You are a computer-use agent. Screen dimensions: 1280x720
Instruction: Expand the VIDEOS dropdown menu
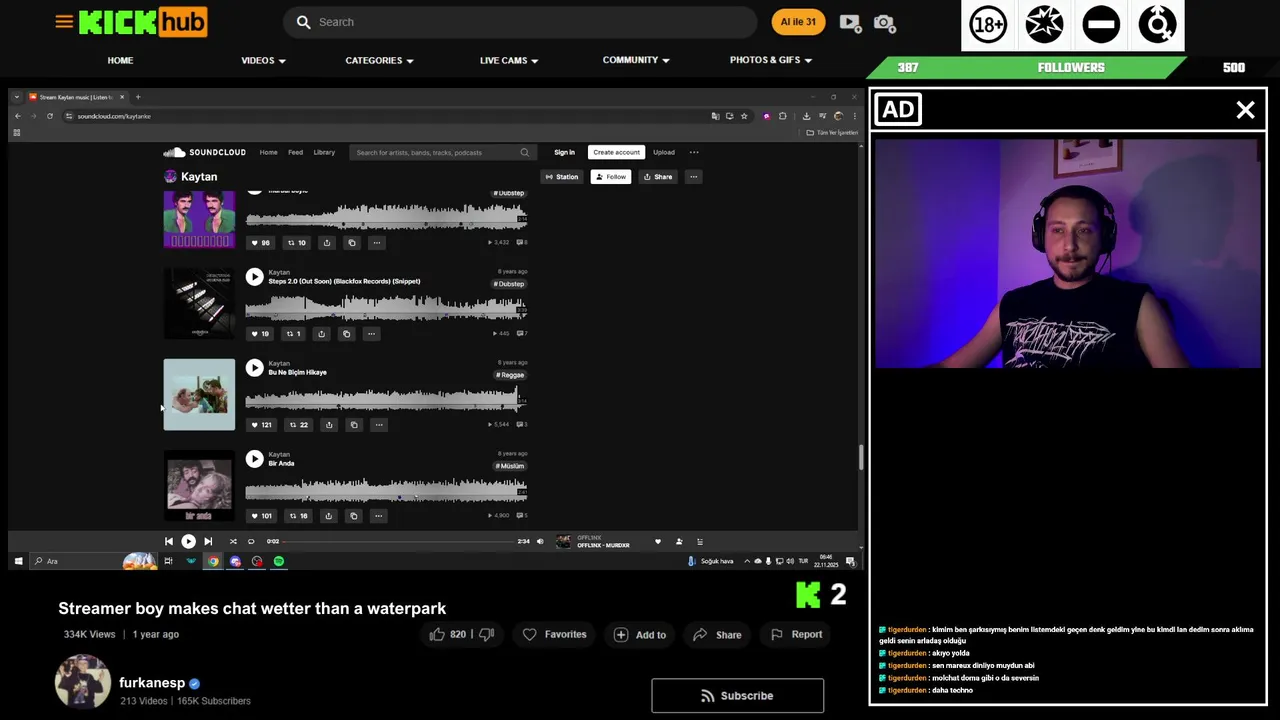263,60
